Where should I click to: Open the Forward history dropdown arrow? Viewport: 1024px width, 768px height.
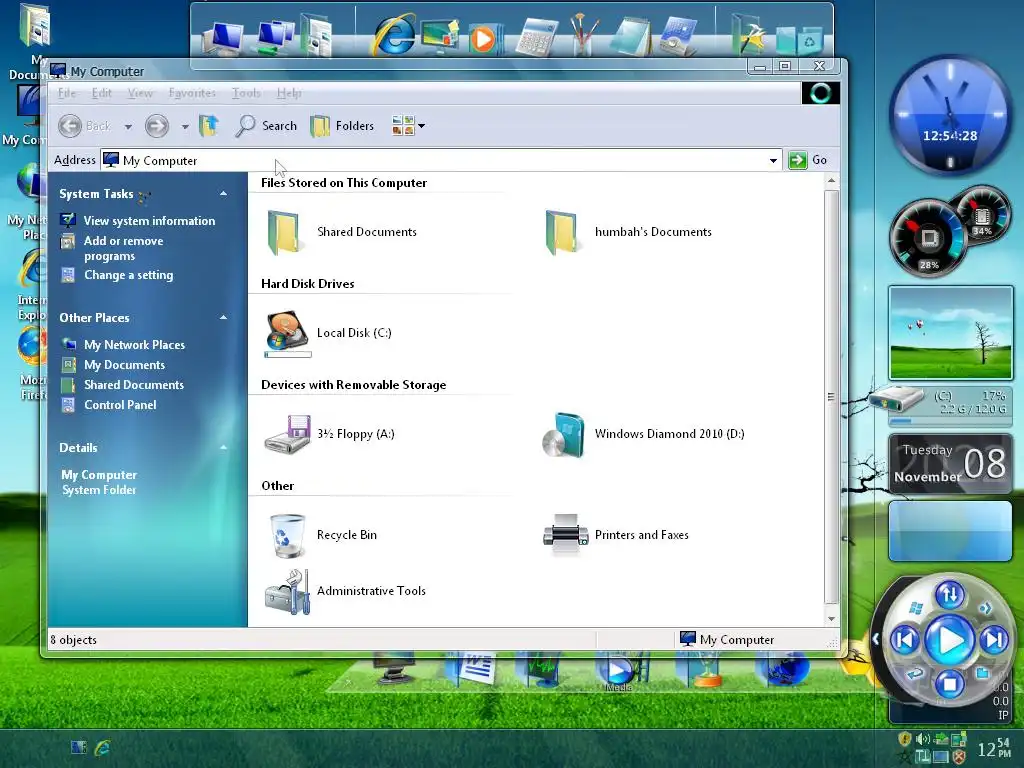pyautogui.click(x=185, y=127)
